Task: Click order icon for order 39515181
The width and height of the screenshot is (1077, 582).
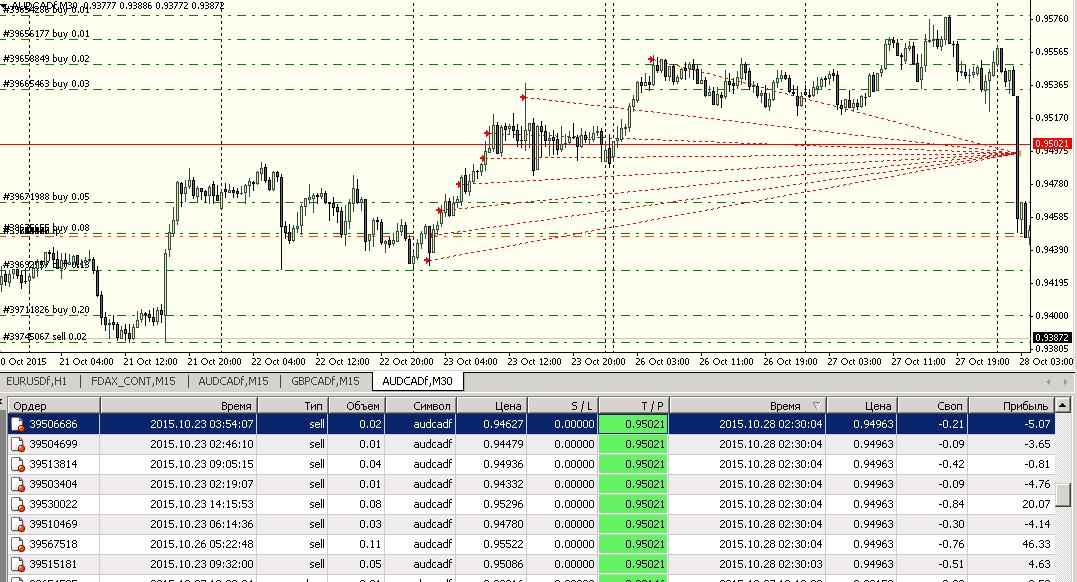Action: [18, 564]
